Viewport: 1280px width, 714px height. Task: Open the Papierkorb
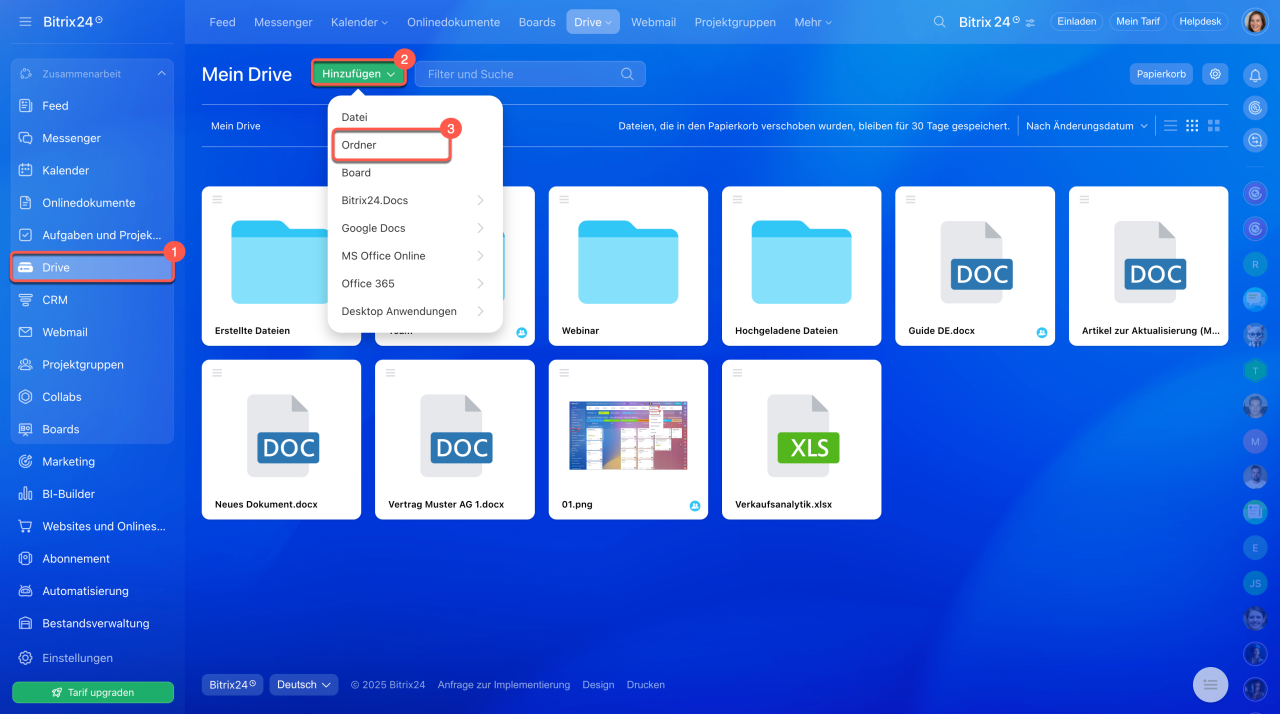tap(1161, 74)
